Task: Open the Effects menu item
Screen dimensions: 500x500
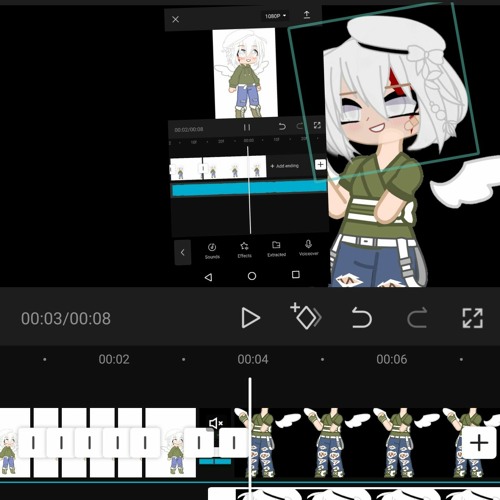Action: coord(244,250)
